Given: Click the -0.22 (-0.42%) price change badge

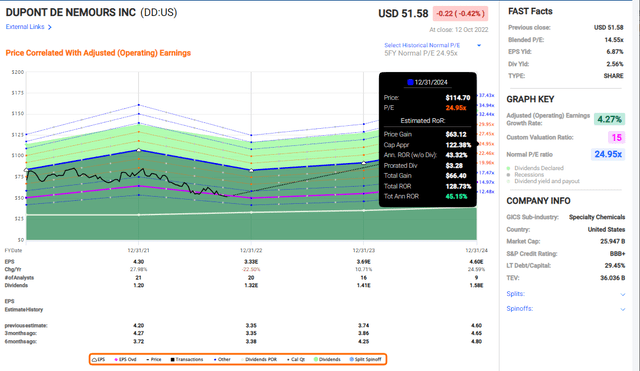Looking at the screenshot, I should (x=460, y=13).
